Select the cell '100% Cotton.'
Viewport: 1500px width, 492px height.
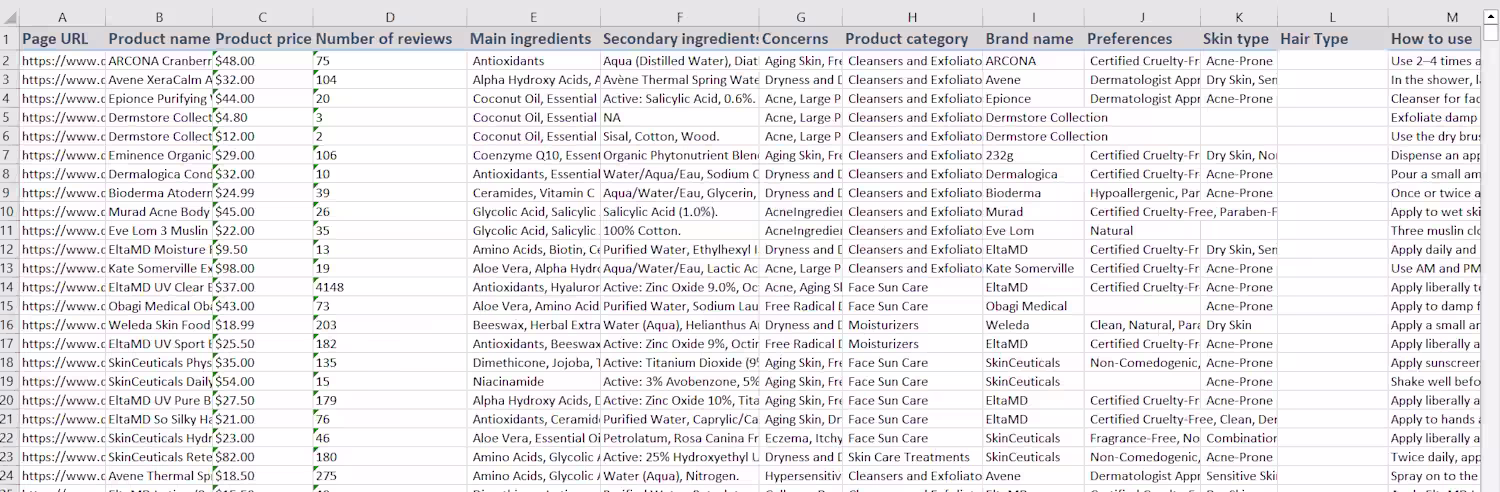tap(680, 231)
